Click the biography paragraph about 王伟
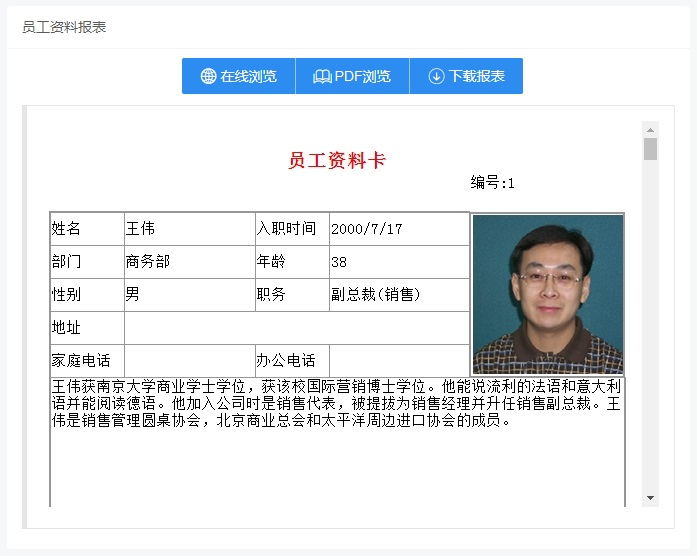The height and width of the screenshot is (556, 697). point(336,403)
